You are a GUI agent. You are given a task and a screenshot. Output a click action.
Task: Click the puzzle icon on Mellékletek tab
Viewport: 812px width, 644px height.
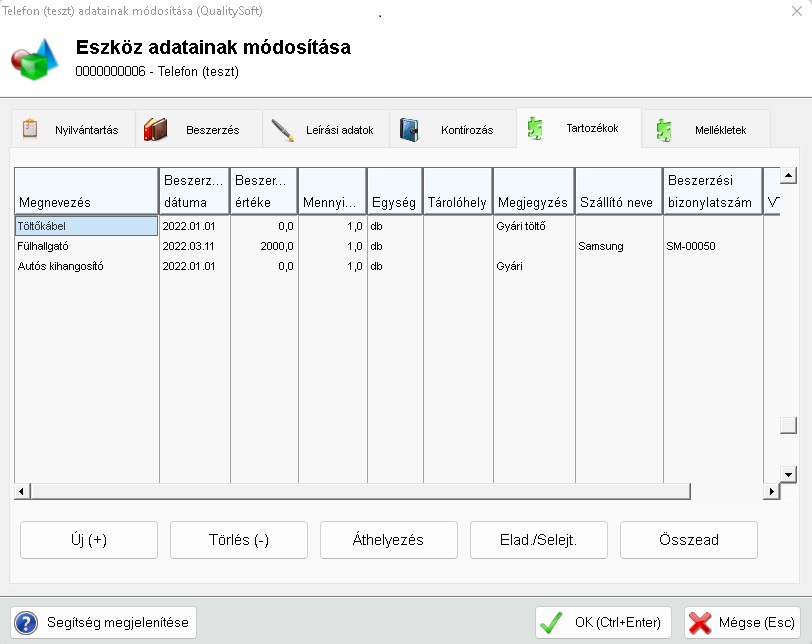pyautogui.click(x=664, y=130)
